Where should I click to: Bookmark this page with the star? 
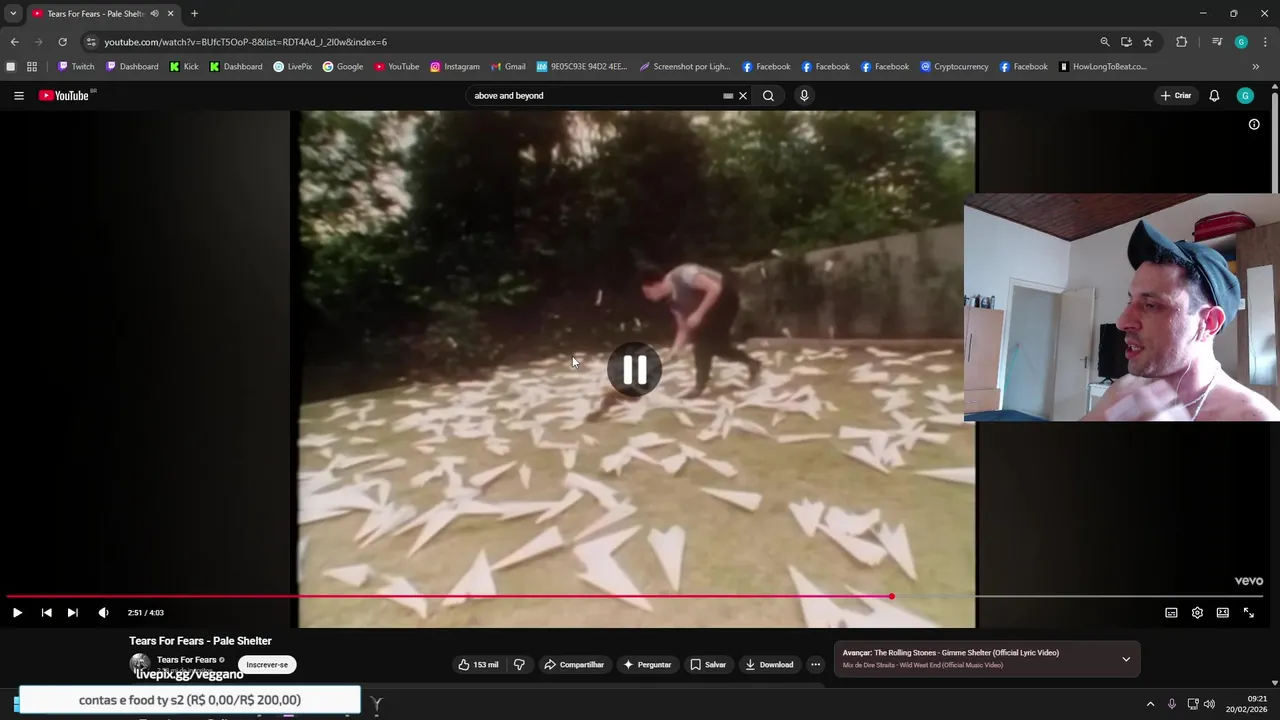tap(1148, 42)
